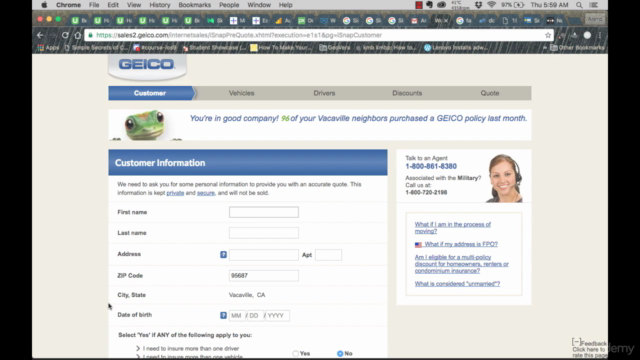Open the Edit menu
This screenshot has width=640, height=360.
coord(113,5)
